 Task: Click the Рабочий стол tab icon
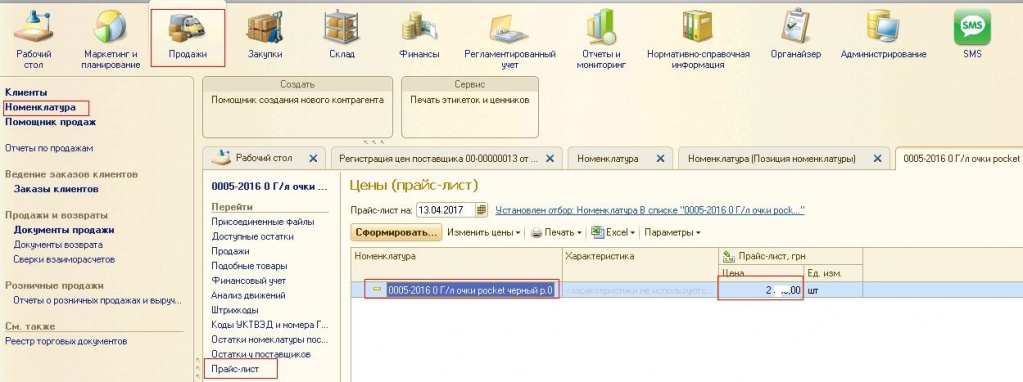(222, 157)
